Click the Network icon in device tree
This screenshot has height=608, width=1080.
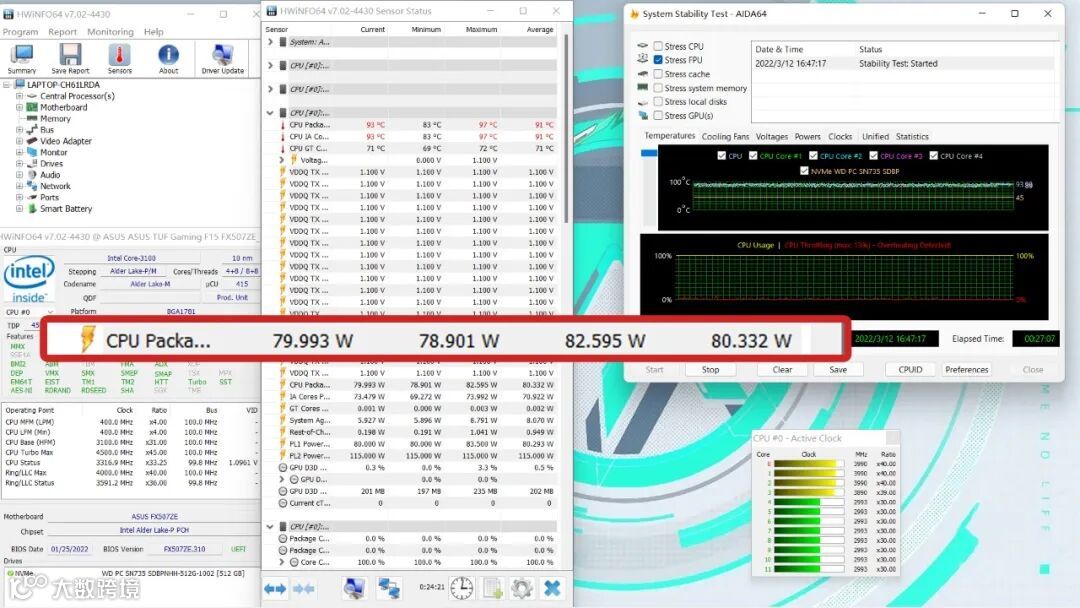(x=32, y=186)
